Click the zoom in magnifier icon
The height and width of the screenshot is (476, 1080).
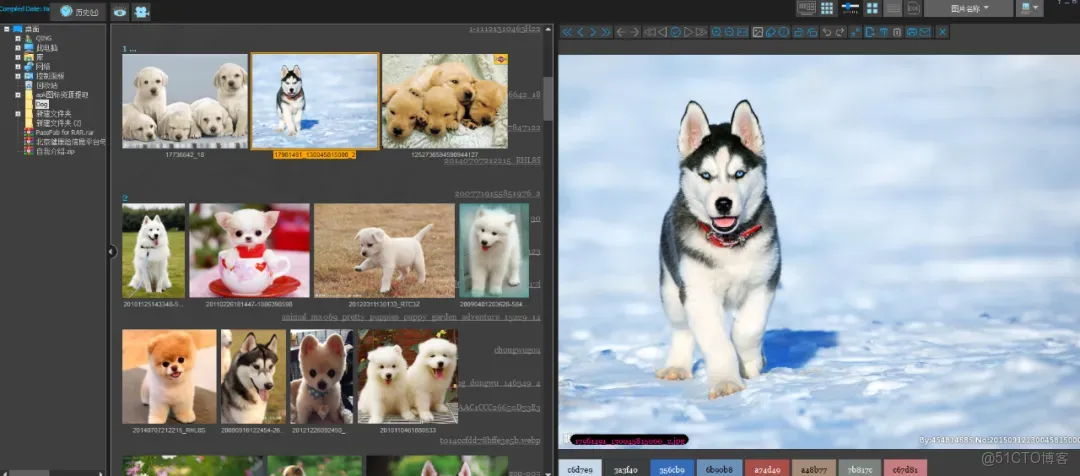(x=716, y=32)
